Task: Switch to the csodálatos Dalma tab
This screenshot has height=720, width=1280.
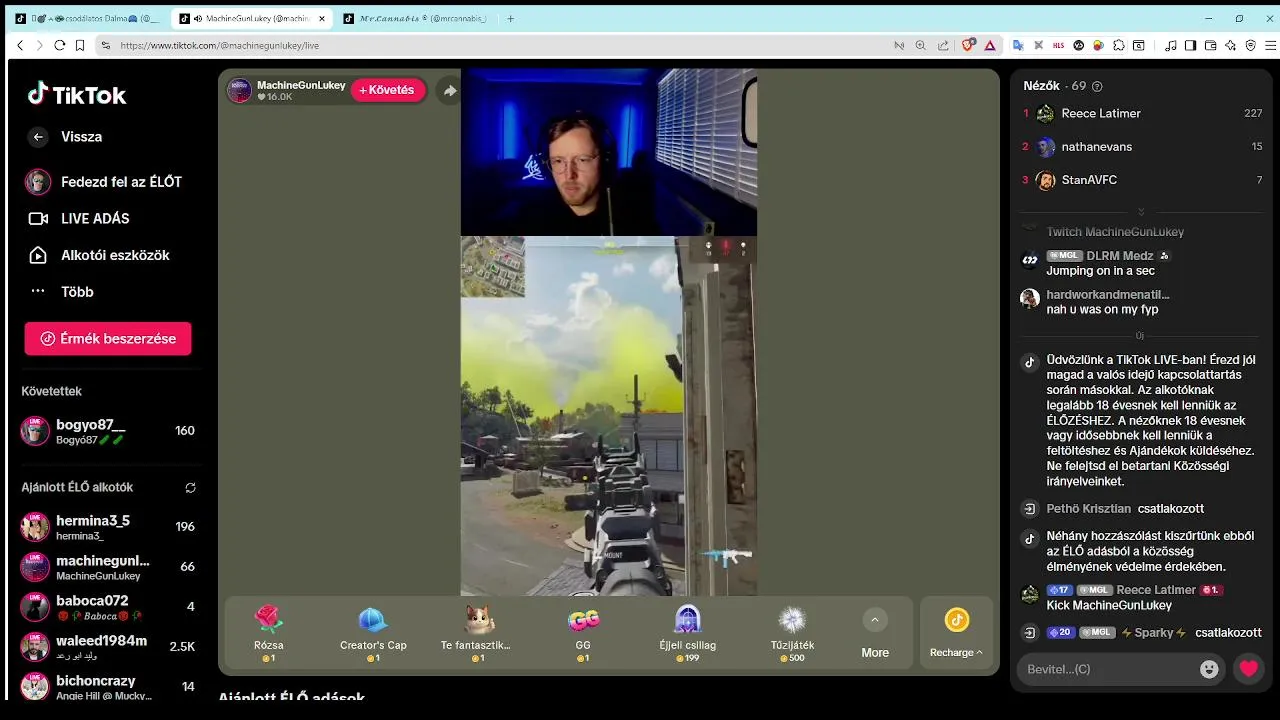Action: pyautogui.click(x=92, y=19)
